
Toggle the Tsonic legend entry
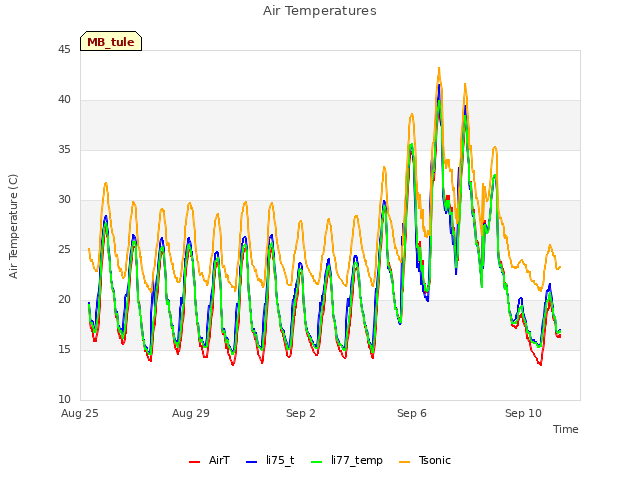(424, 460)
